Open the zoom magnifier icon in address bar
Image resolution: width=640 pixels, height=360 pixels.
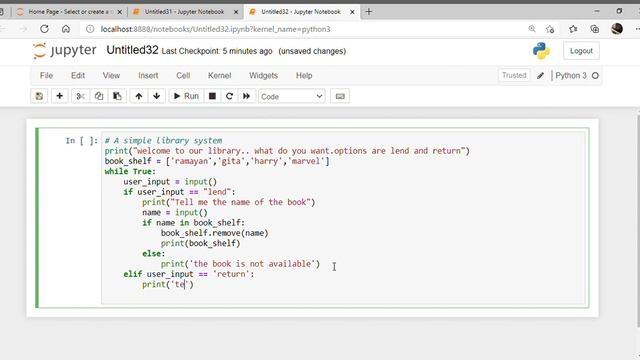pos(532,29)
